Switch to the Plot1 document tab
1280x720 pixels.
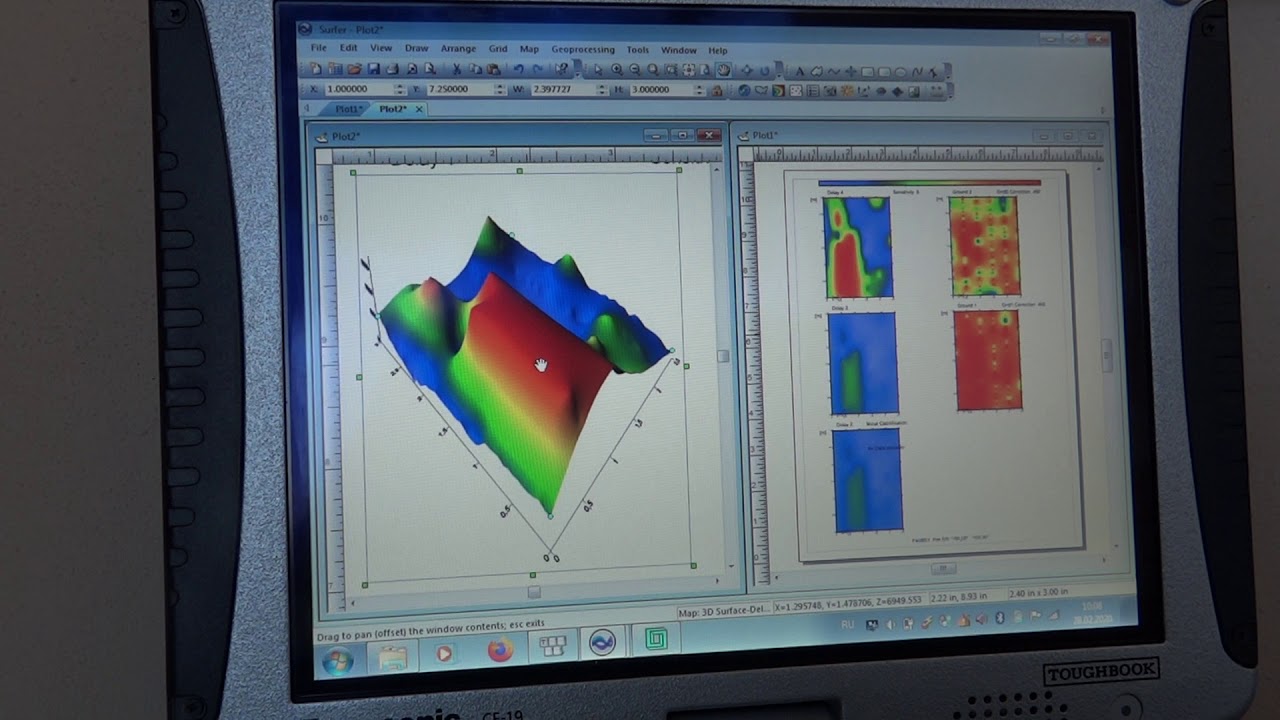click(x=347, y=108)
